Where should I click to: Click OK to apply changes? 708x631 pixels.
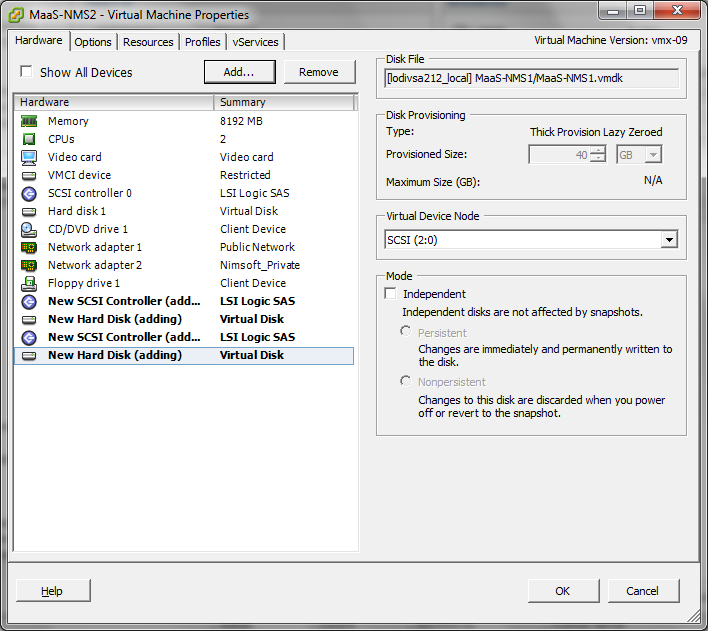click(563, 591)
